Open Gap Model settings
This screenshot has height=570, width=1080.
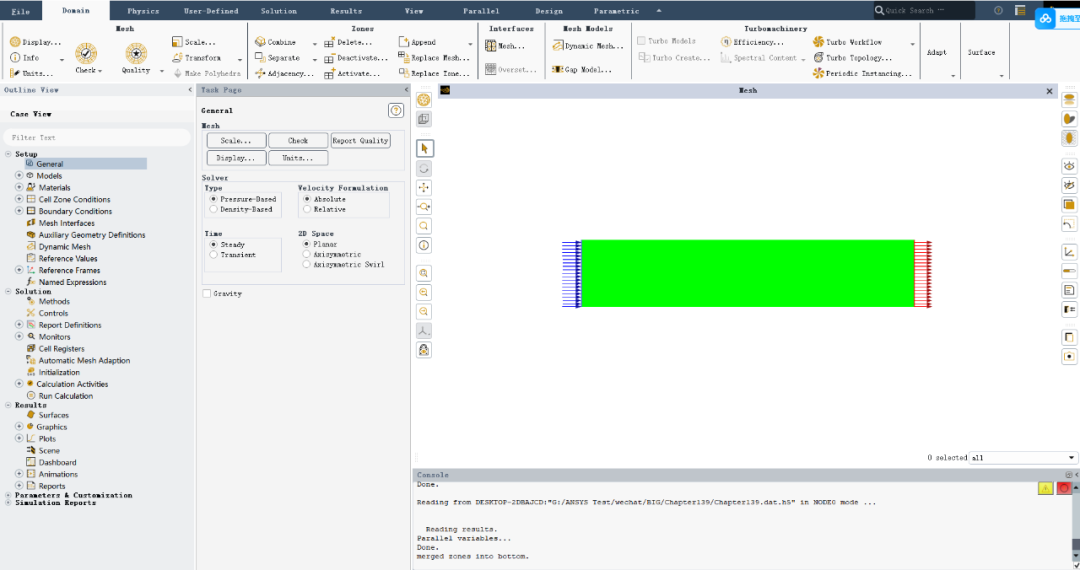(x=582, y=70)
